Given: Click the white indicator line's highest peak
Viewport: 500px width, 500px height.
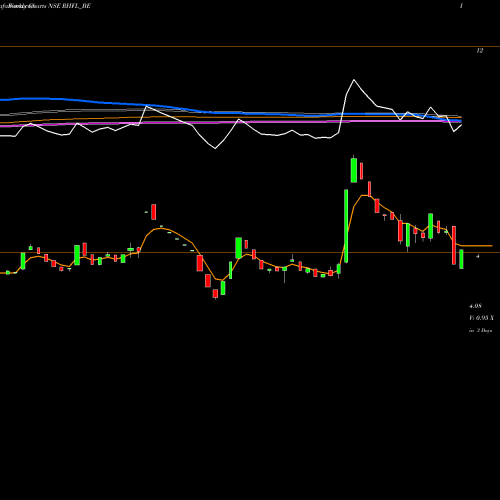Looking at the screenshot, I should (354, 80).
